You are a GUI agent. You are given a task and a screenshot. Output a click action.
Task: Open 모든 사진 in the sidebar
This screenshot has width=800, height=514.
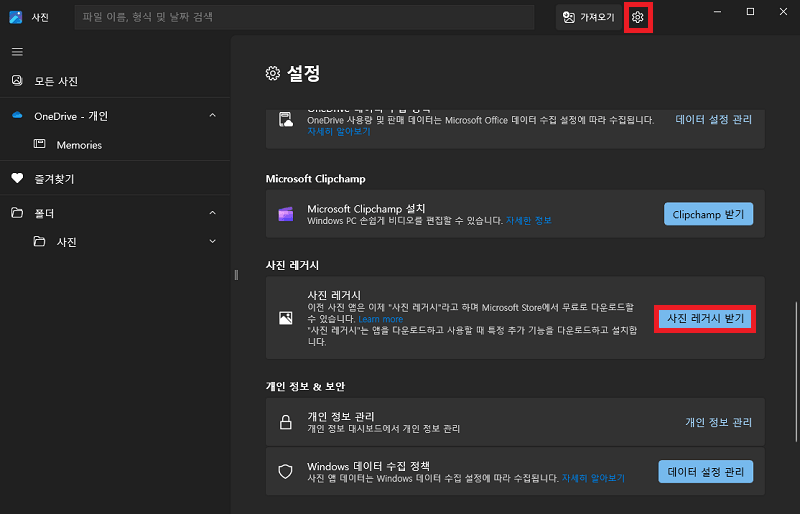[x=115, y=81]
